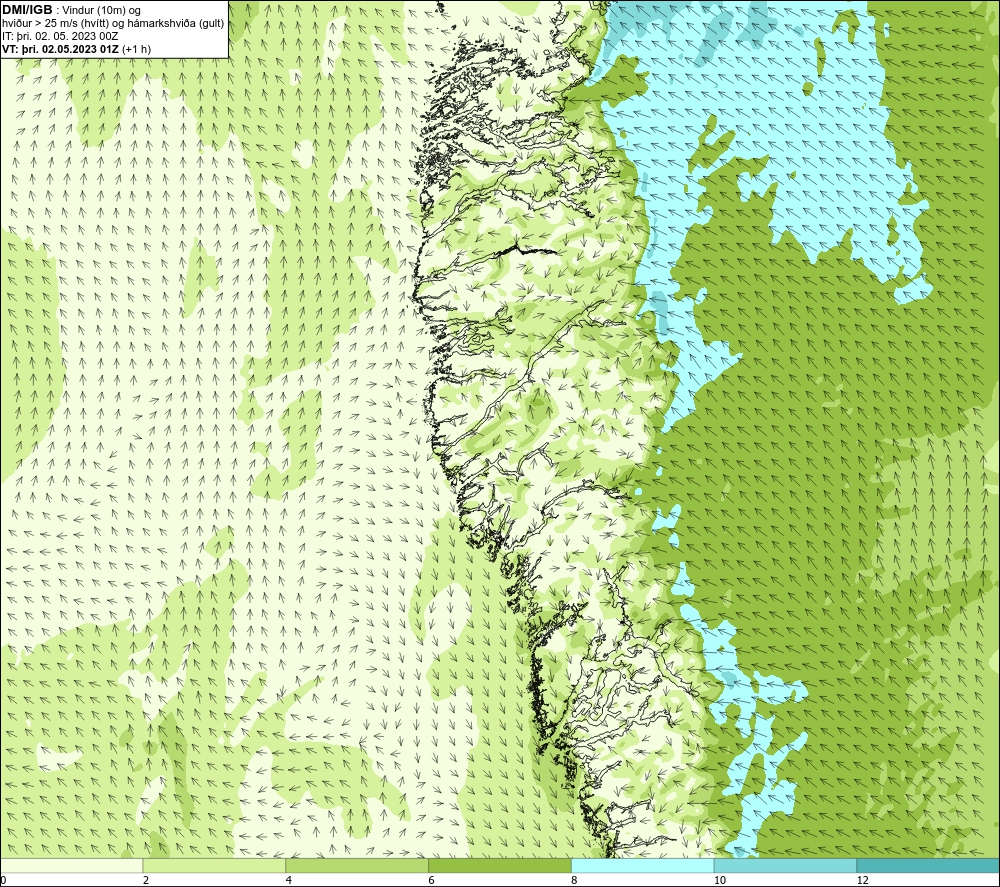Screen dimensions: 1000x887
Task: Click the scale label '12'
Action: 862,880
